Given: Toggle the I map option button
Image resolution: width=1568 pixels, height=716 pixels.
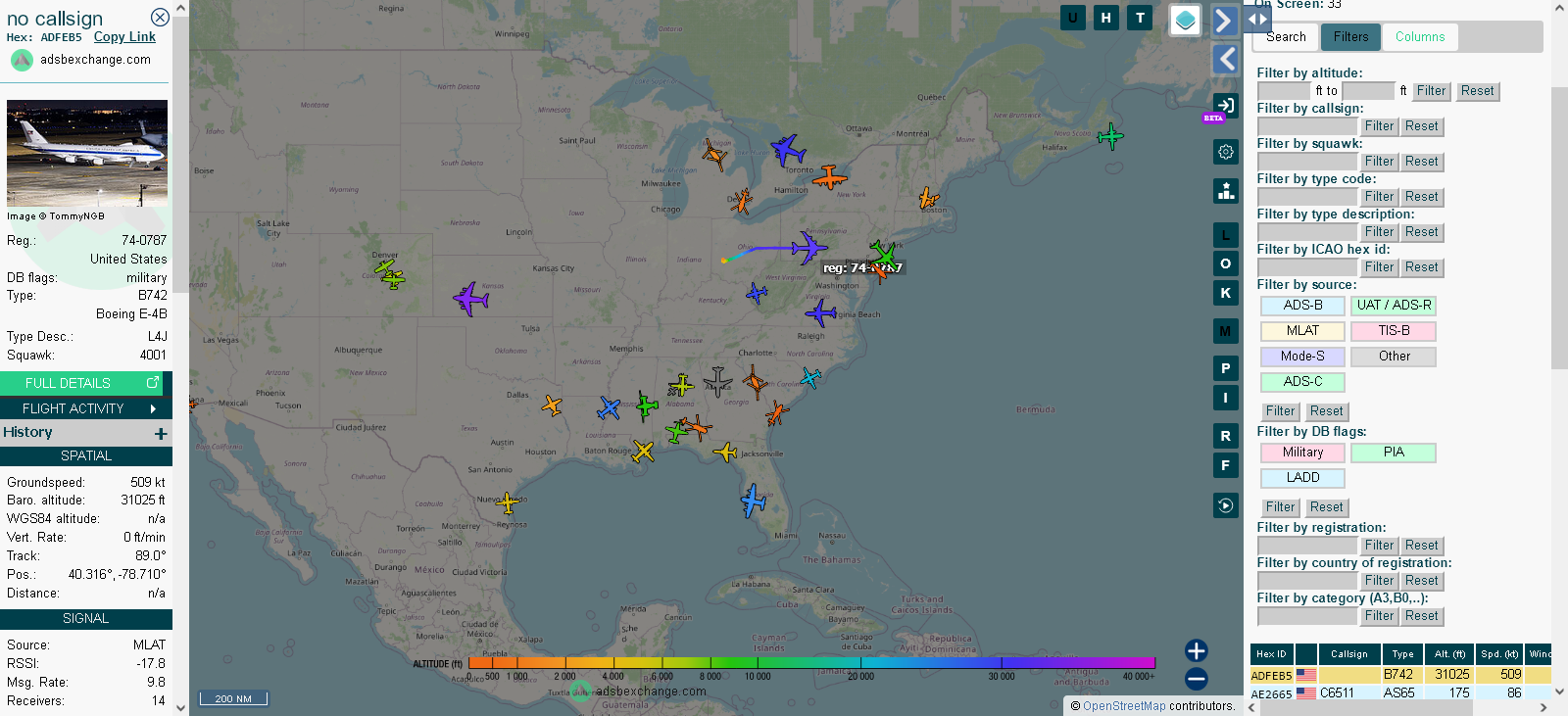Looking at the screenshot, I should point(1226,398).
